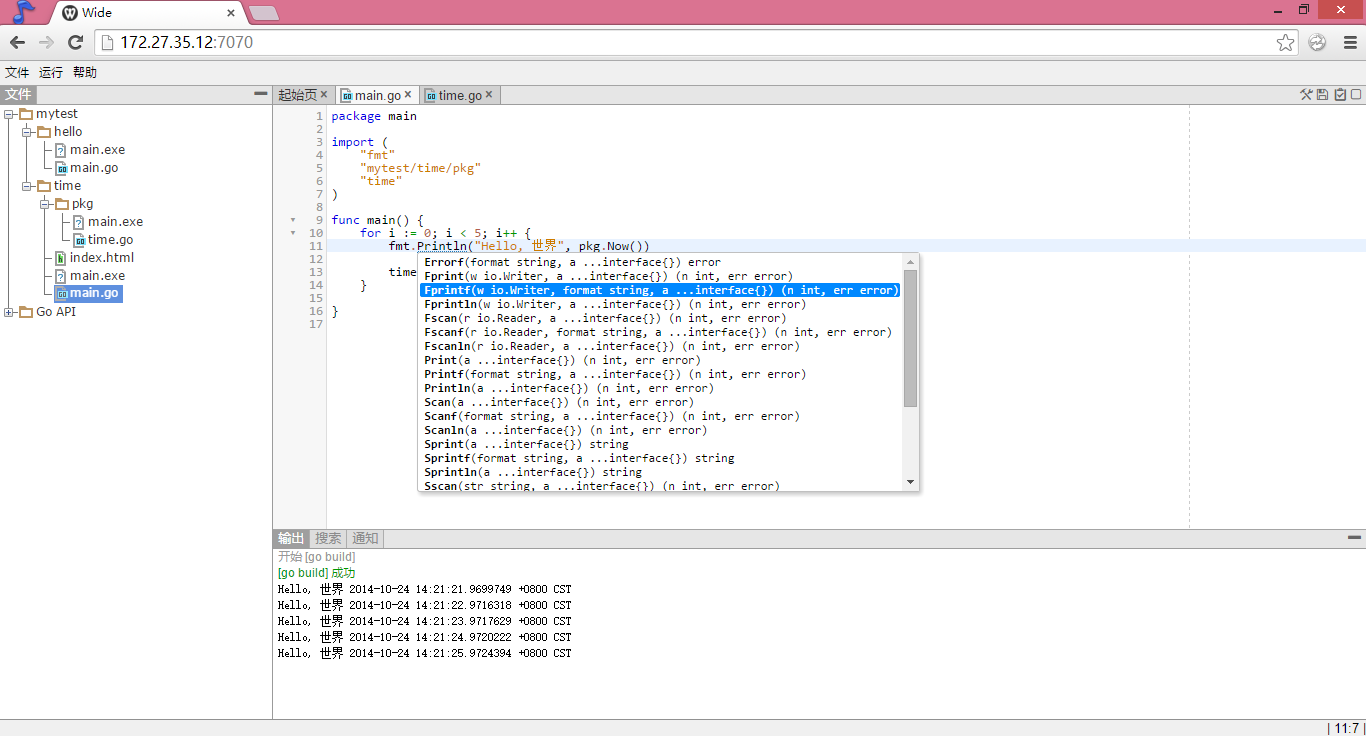
Task: Close the main.go editor tab
Action: 408,94
